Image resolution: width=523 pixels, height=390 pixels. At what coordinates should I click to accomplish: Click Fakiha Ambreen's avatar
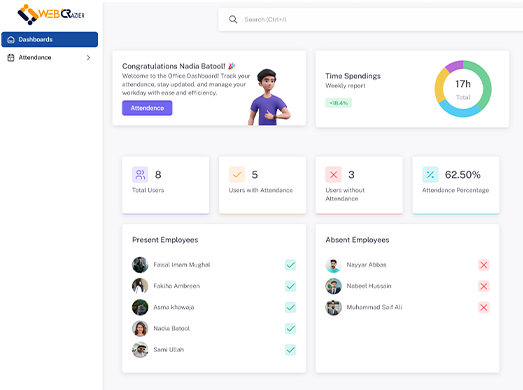click(140, 286)
